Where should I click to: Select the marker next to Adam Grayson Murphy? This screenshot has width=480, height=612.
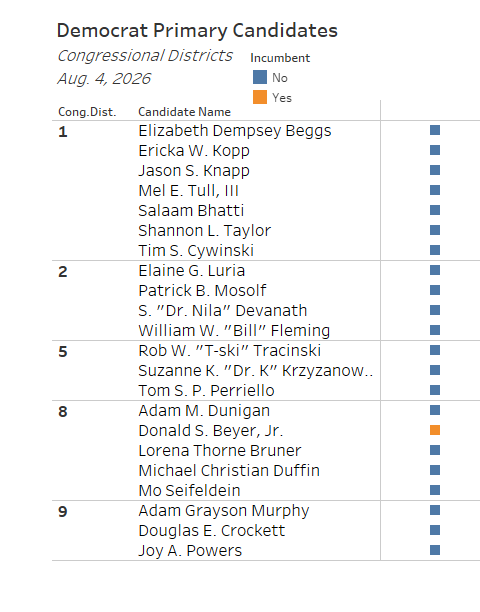pyautogui.click(x=435, y=510)
